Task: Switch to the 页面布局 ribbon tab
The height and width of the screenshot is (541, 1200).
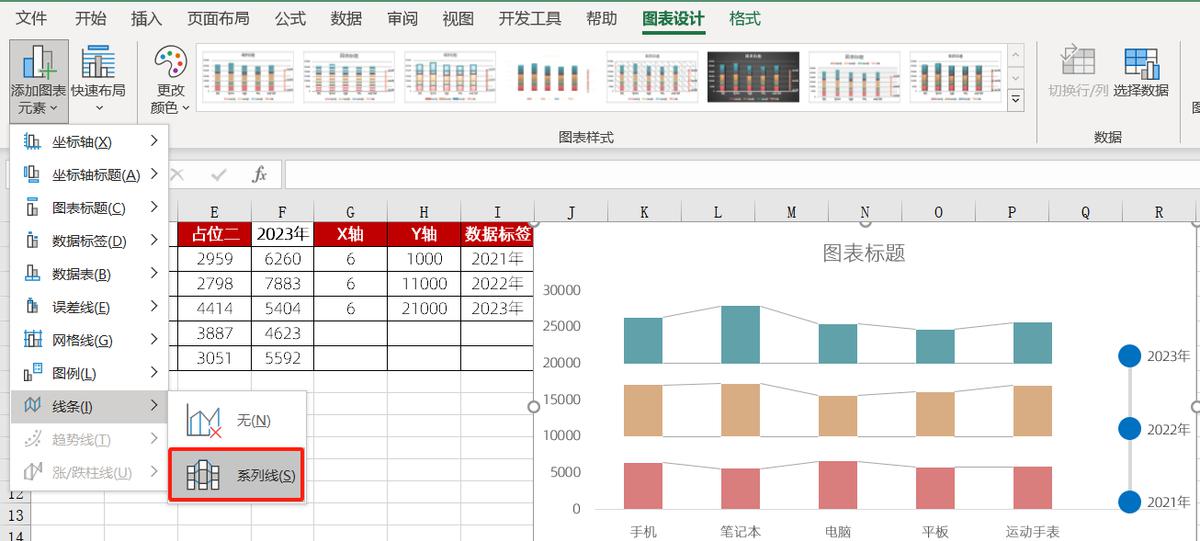Action: tap(219, 19)
